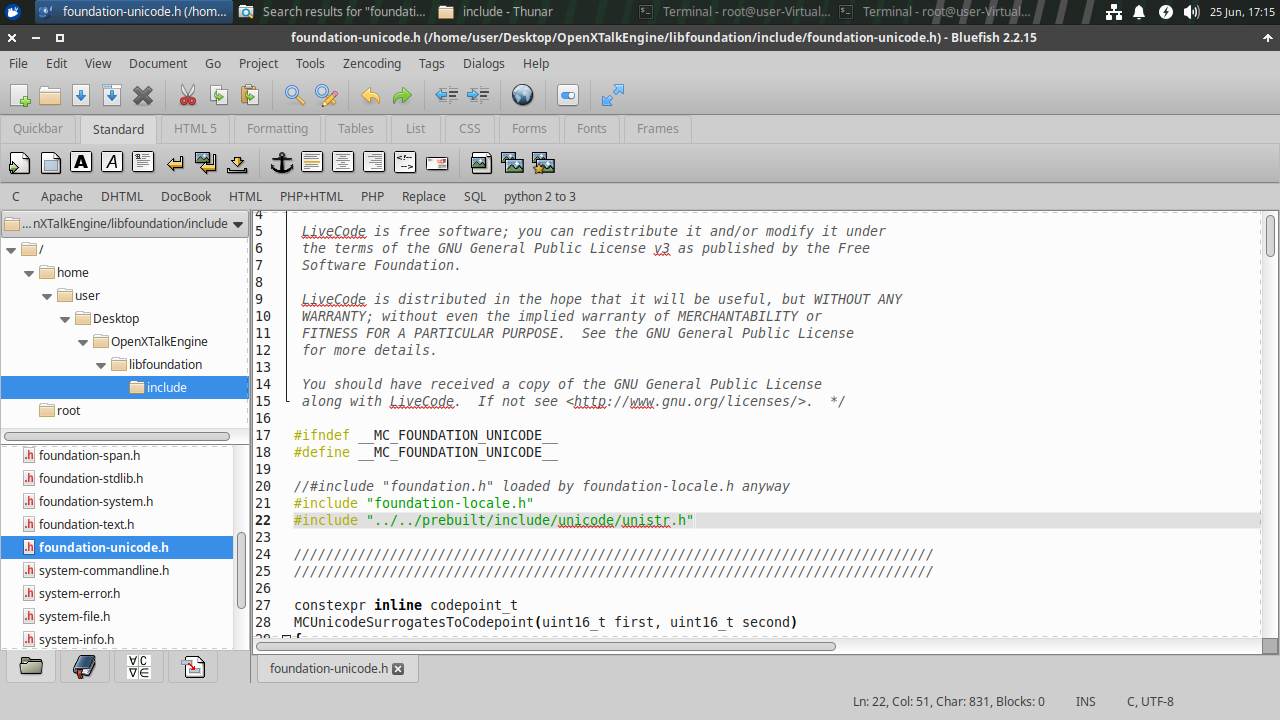Collapse the root / tree node
1280x720 pixels.
pos(12,249)
